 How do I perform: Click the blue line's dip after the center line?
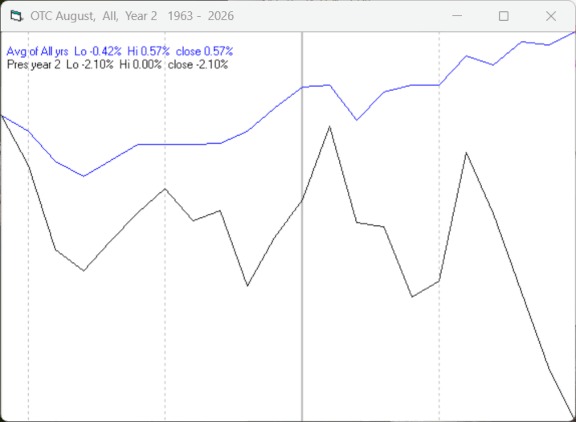click(356, 120)
